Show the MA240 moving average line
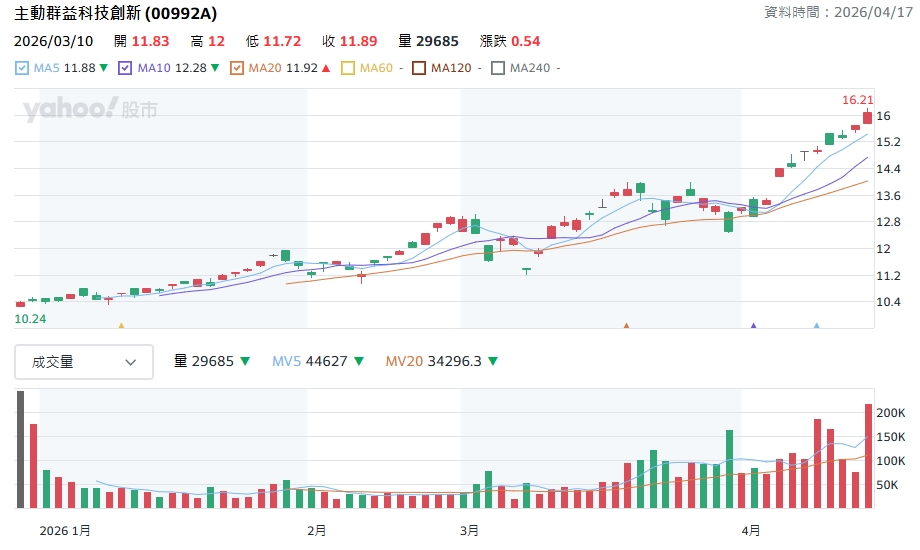920x550 pixels. click(x=498, y=68)
